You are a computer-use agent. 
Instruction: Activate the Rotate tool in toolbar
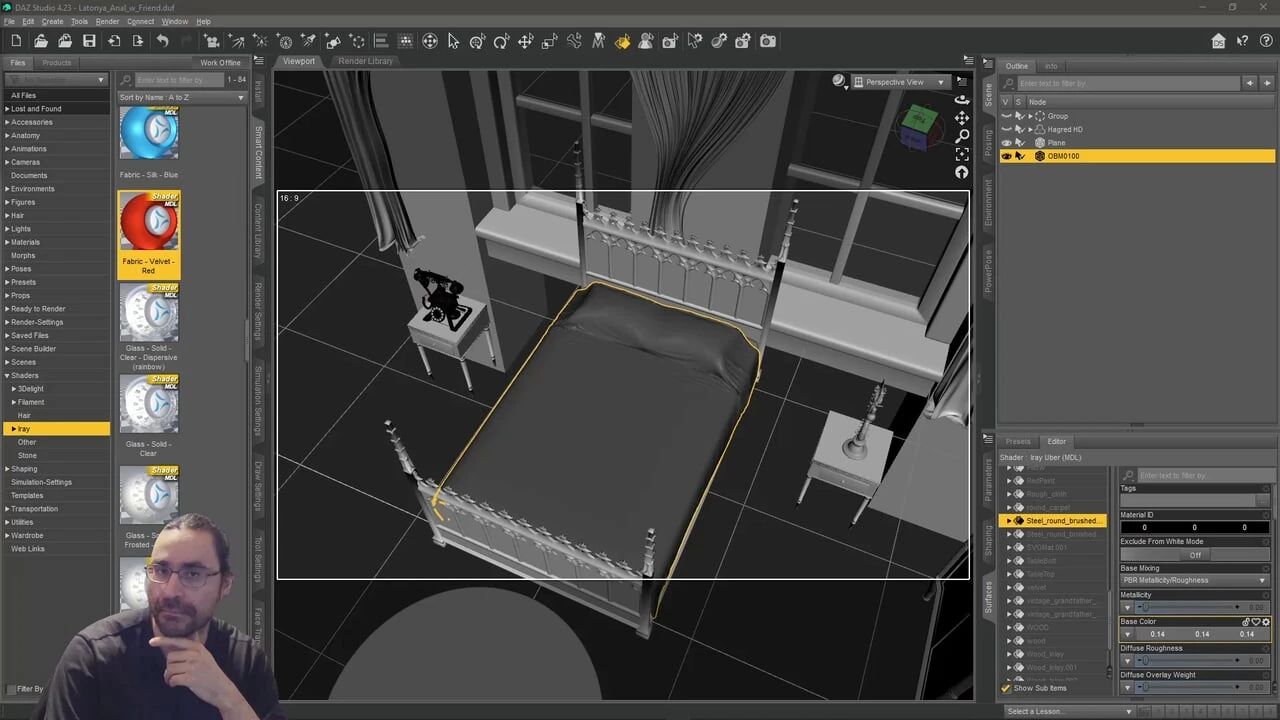501,41
